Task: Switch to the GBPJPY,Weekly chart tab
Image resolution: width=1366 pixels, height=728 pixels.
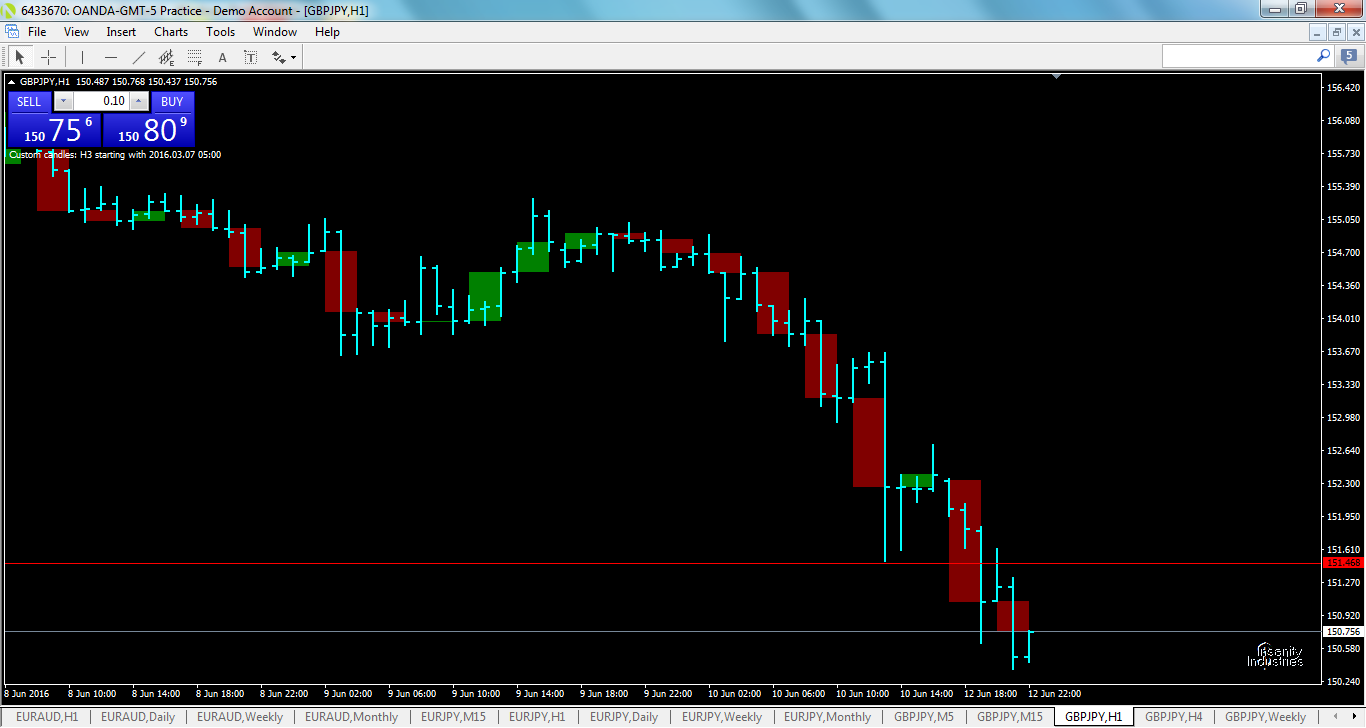Action: tap(1265, 717)
